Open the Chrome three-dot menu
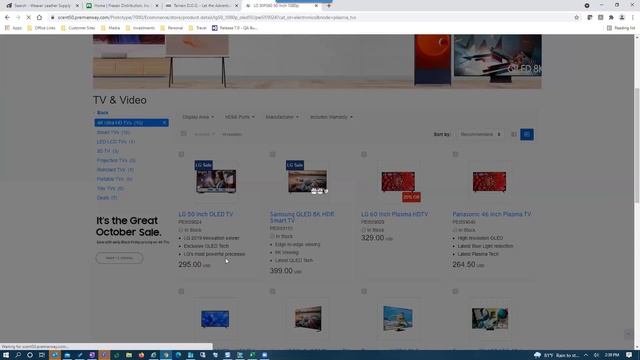This screenshot has width=640, height=360. tap(633, 18)
